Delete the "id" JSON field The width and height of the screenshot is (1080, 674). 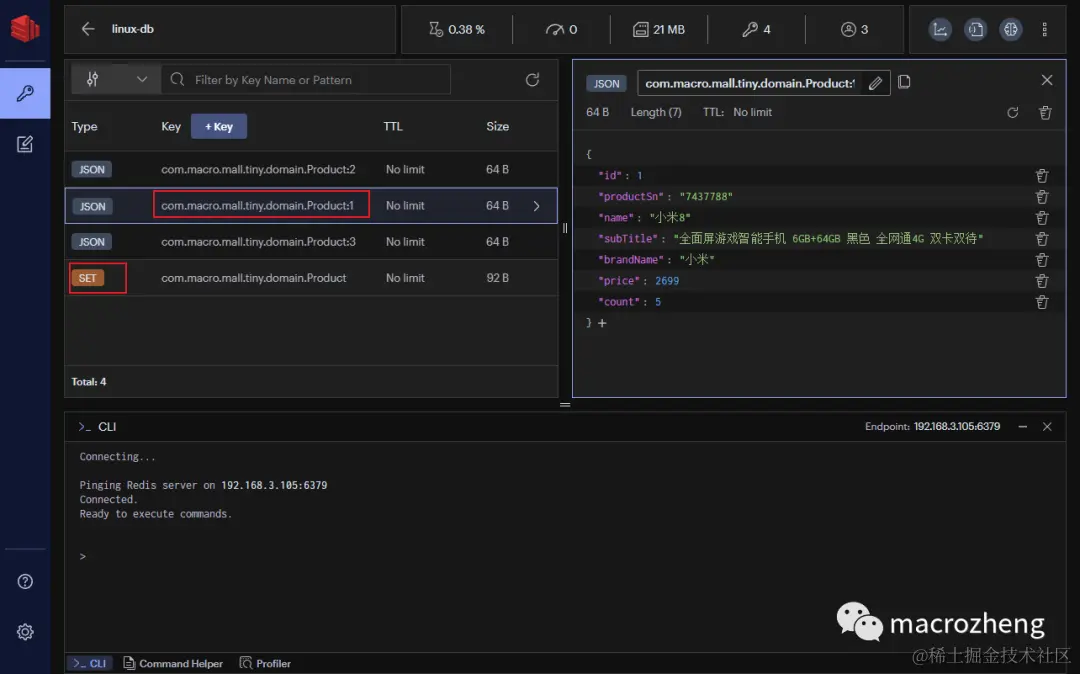tap(1042, 176)
